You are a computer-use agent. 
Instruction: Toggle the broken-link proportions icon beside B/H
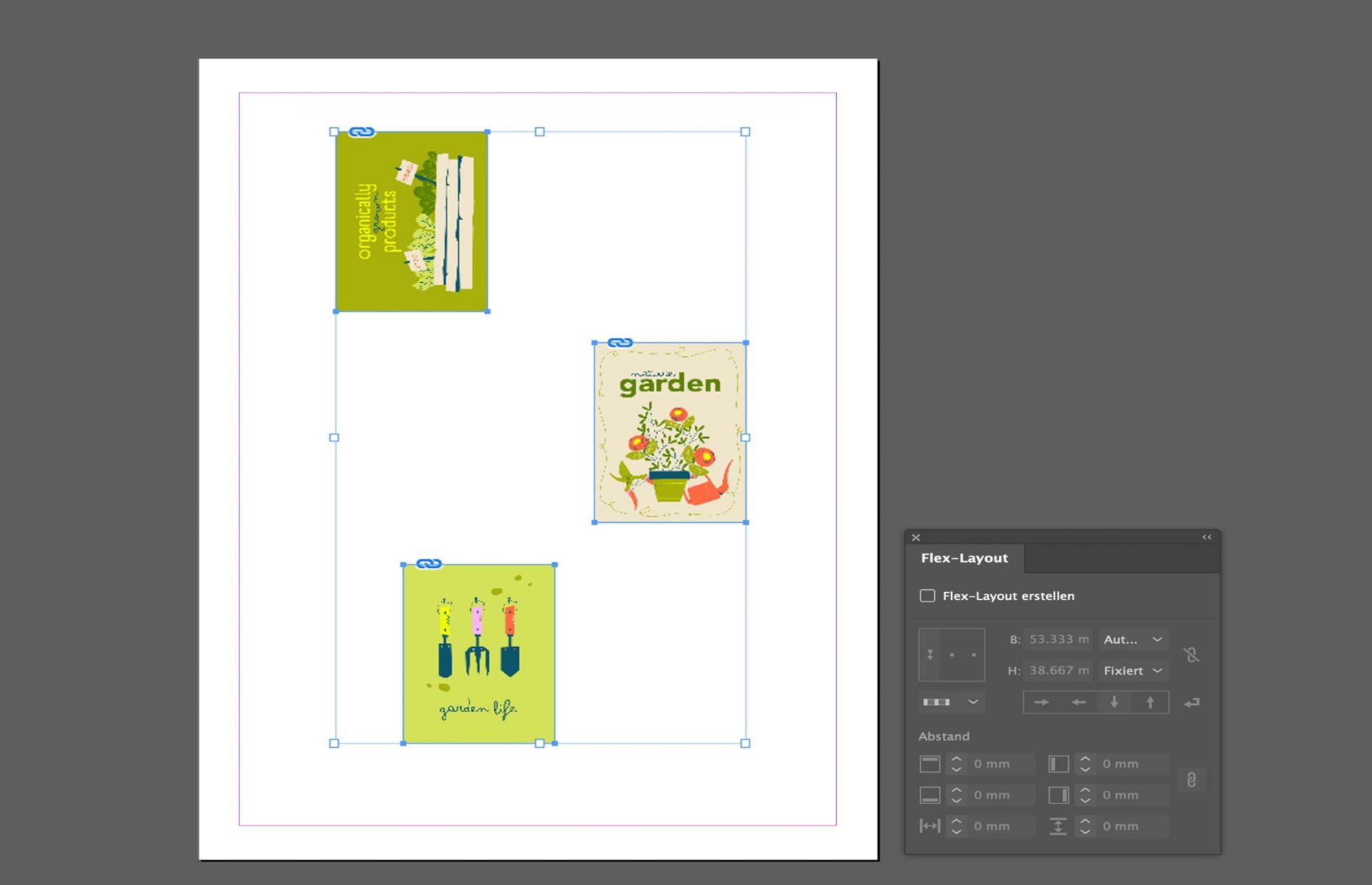[1190, 654]
